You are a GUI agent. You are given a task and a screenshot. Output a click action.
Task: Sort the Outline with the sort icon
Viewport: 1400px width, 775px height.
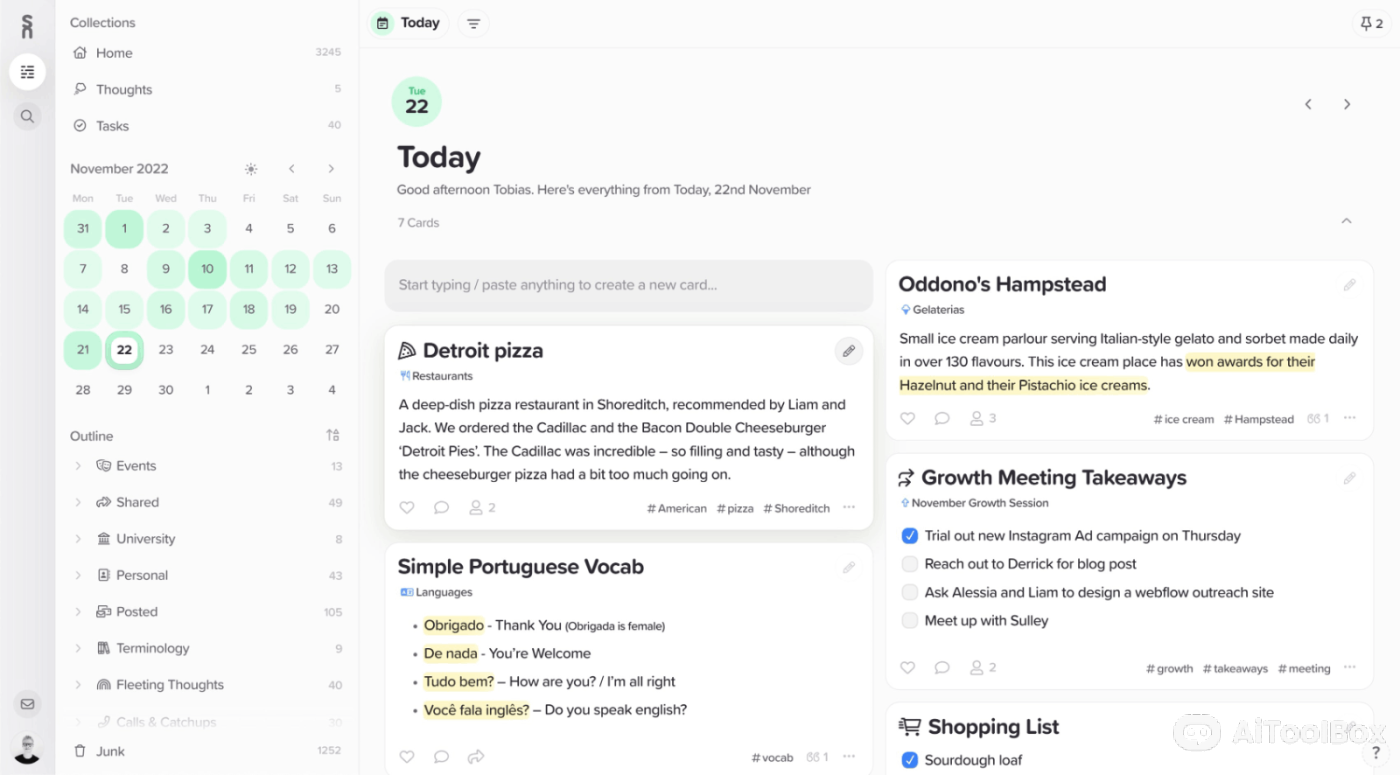coord(333,435)
